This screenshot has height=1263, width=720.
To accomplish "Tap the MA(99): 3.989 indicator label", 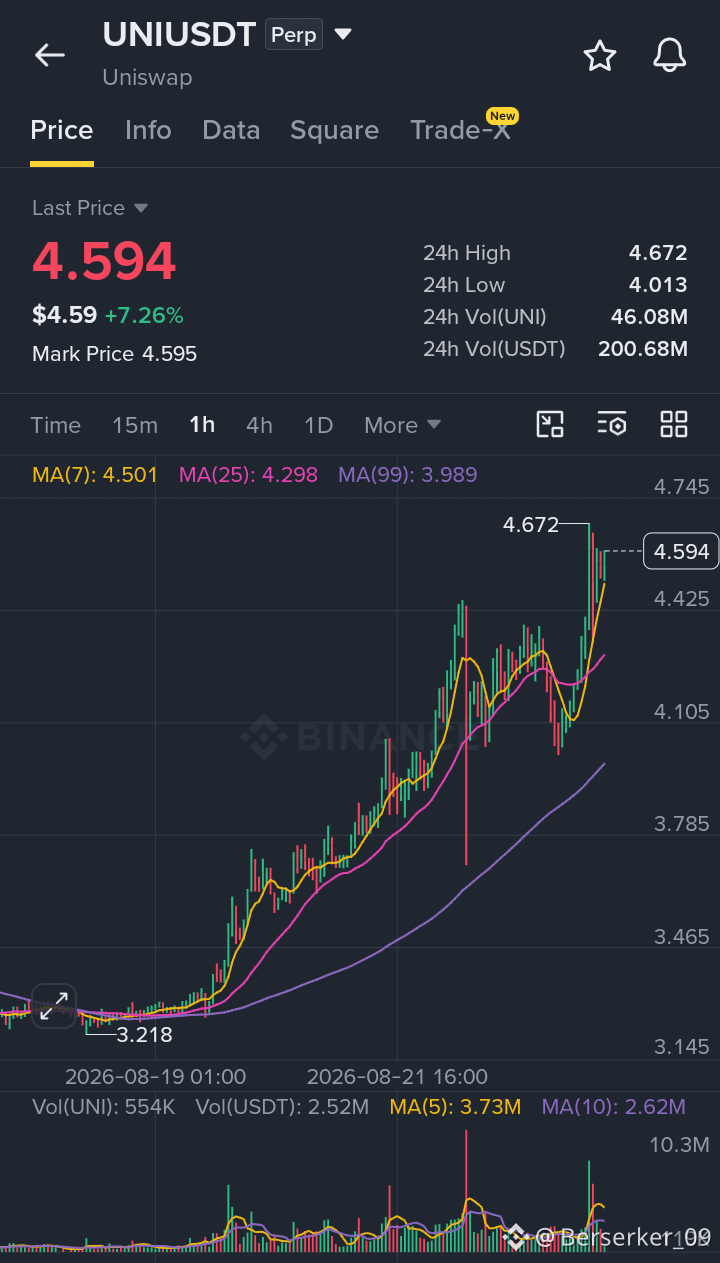I will point(408,475).
